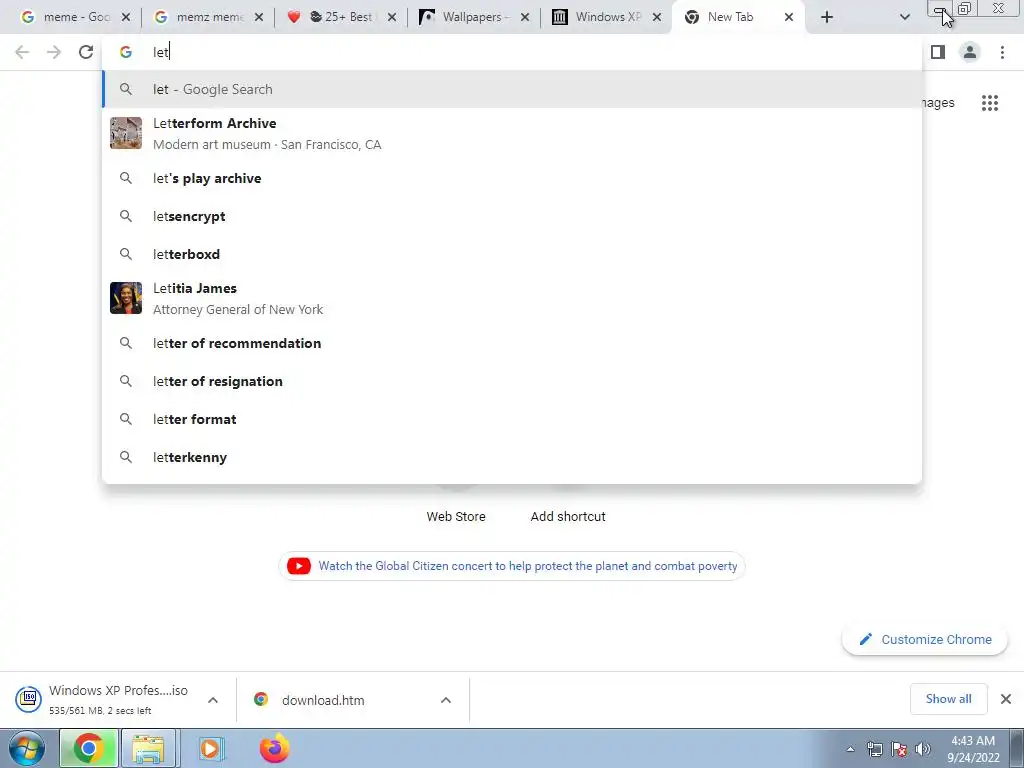Launch Windows Media Player from taskbar
The image size is (1024, 768).
[x=210, y=748]
